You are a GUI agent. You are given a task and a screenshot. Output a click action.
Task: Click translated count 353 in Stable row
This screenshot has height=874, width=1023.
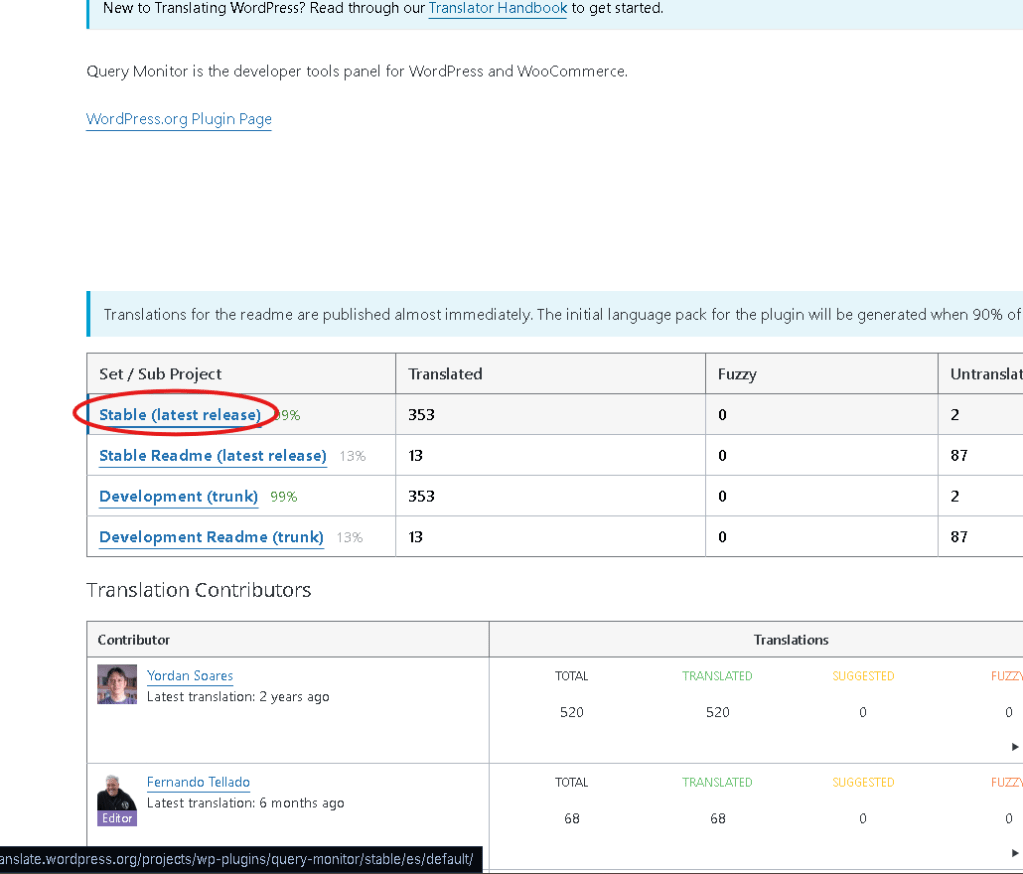point(421,415)
